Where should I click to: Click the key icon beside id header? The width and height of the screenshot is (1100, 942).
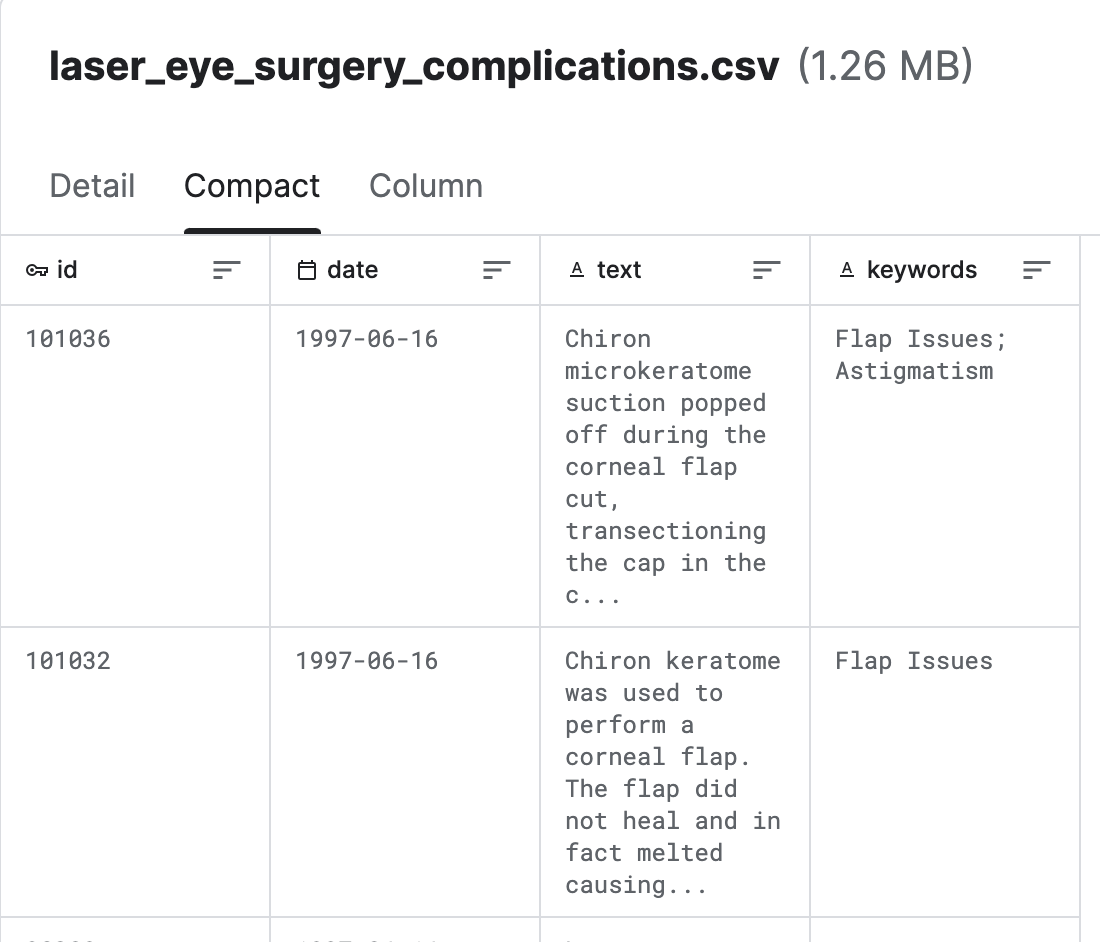click(38, 270)
